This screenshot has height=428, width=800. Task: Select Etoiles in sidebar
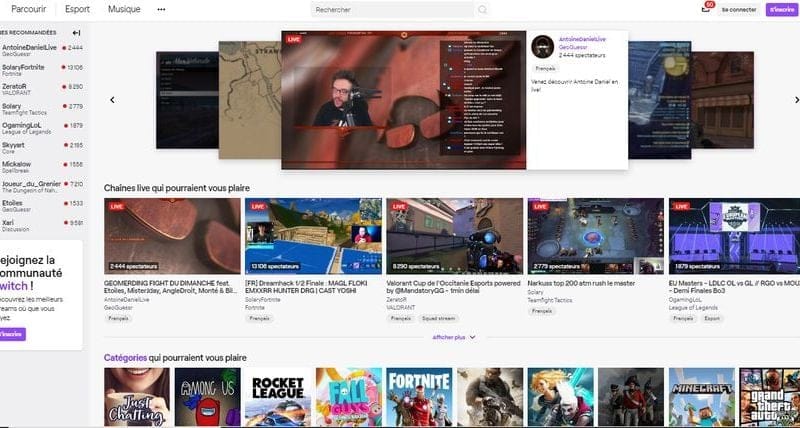tap(42, 206)
